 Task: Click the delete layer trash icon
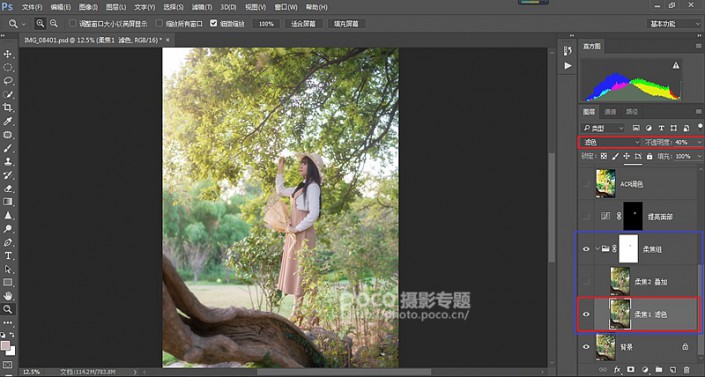687,370
